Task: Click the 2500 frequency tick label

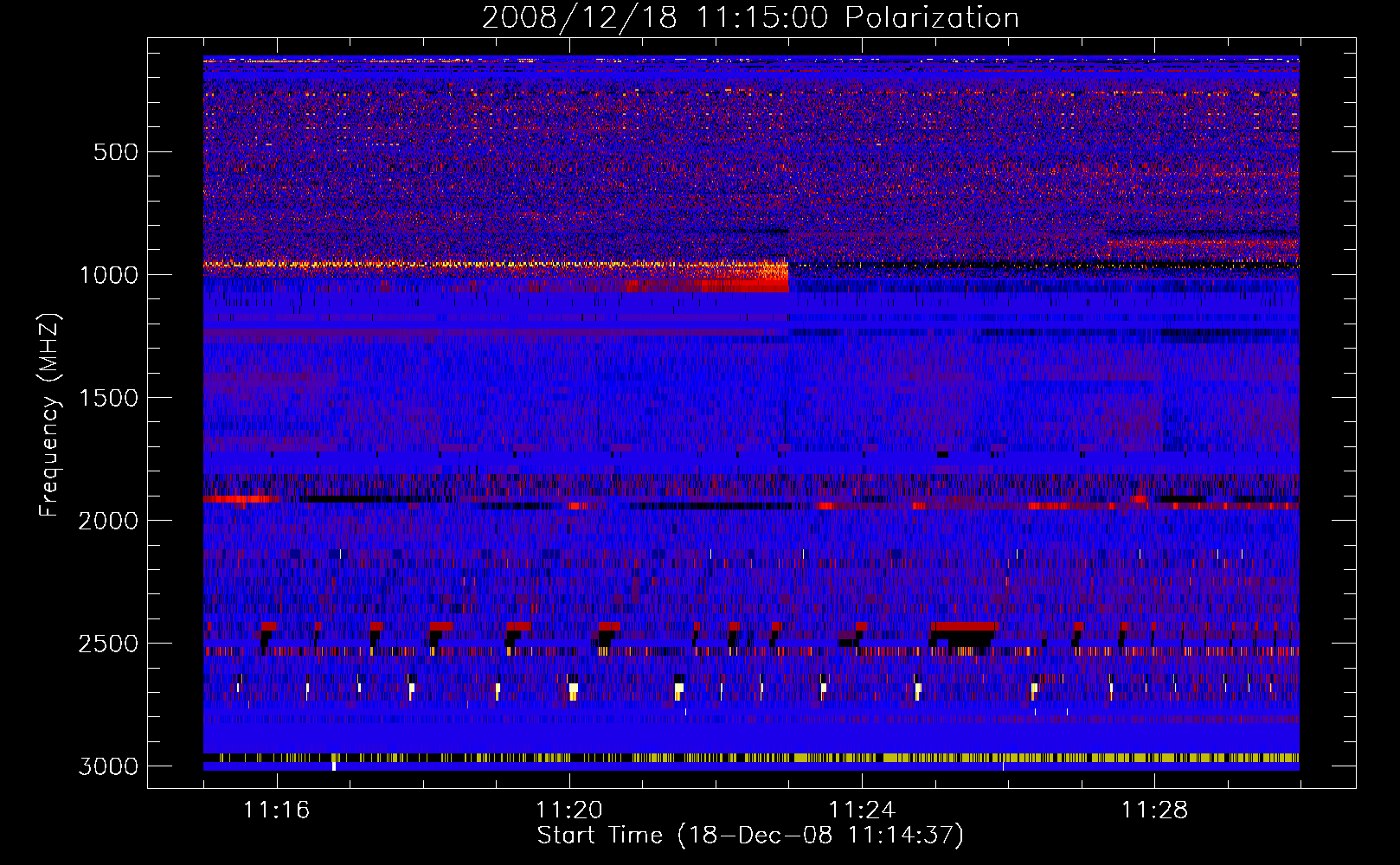Action: click(108, 644)
